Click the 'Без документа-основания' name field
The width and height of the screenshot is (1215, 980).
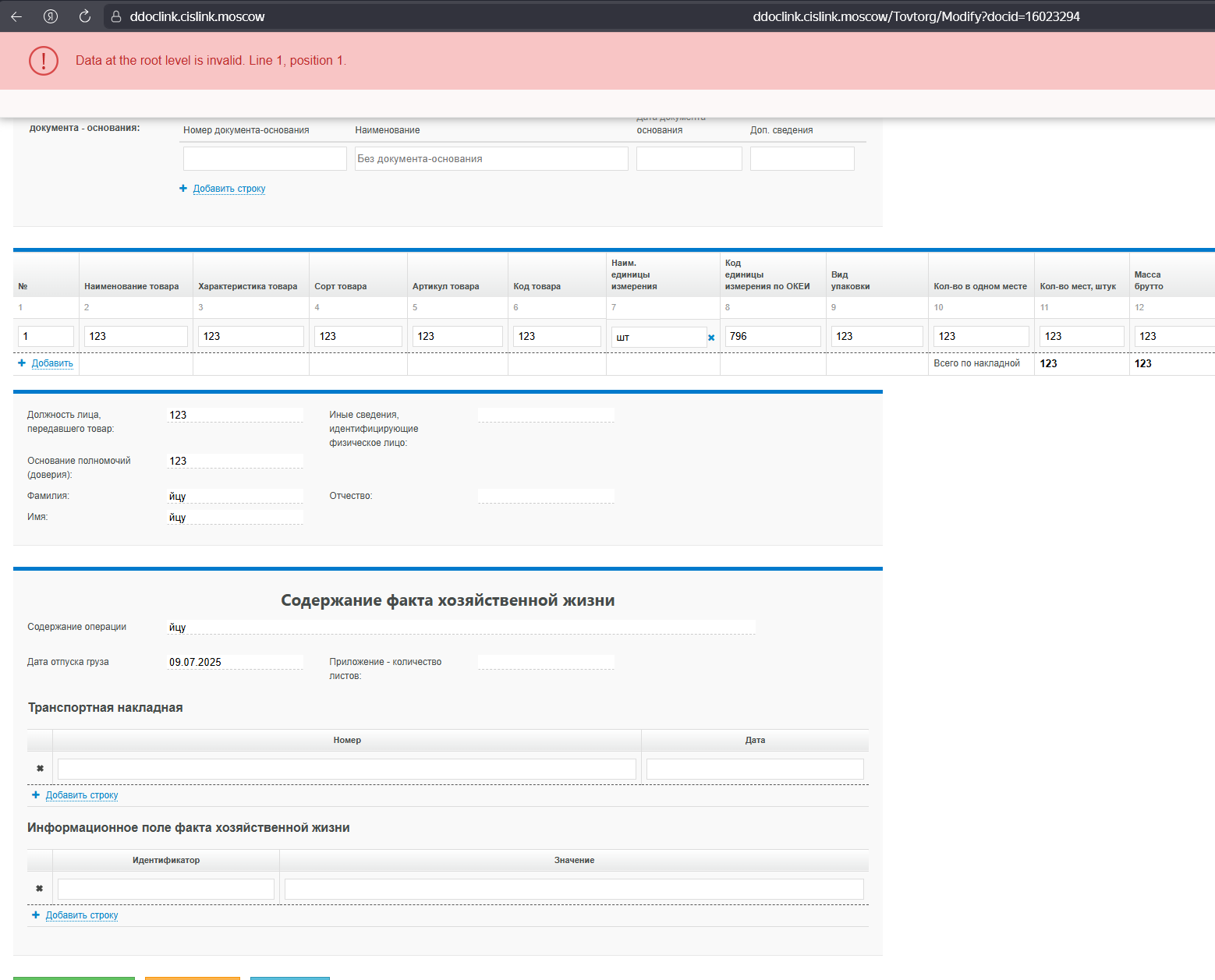(x=491, y=158)
